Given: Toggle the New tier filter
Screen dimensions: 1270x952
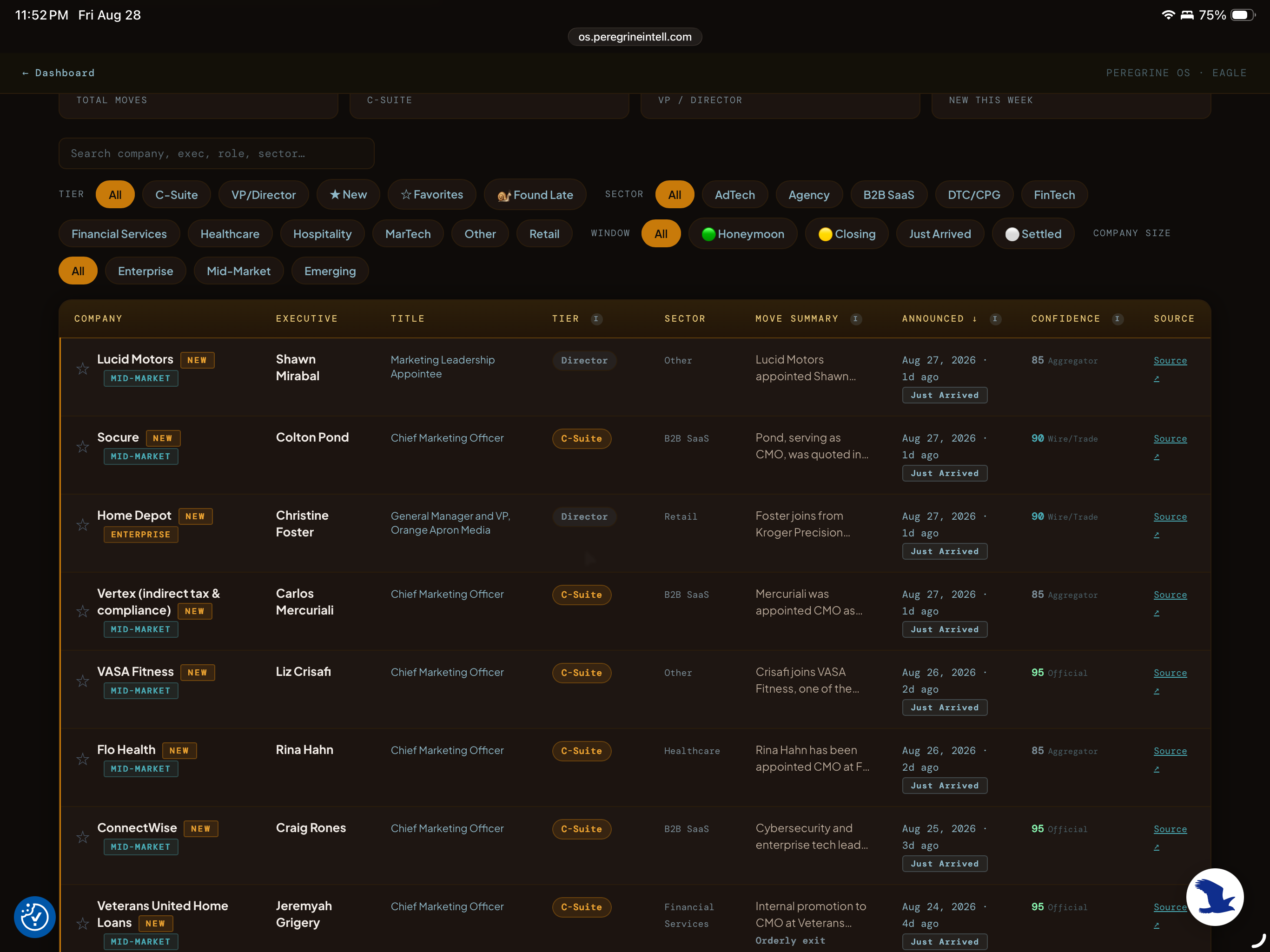Looking at the screenshot, I should click(x=349, y=195).
